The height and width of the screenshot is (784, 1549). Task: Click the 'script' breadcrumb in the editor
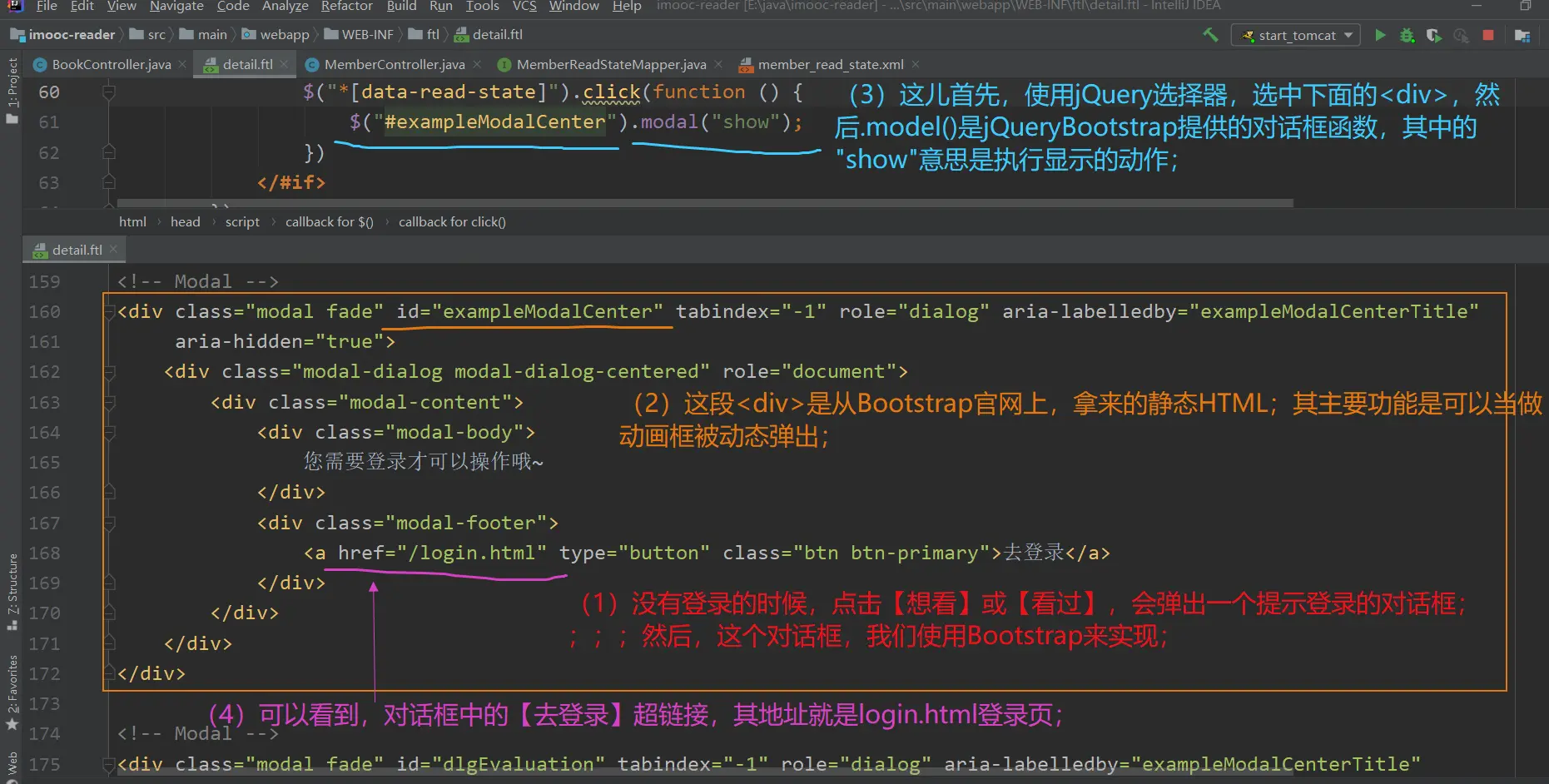pyautogui.click(x=242, y=221)
